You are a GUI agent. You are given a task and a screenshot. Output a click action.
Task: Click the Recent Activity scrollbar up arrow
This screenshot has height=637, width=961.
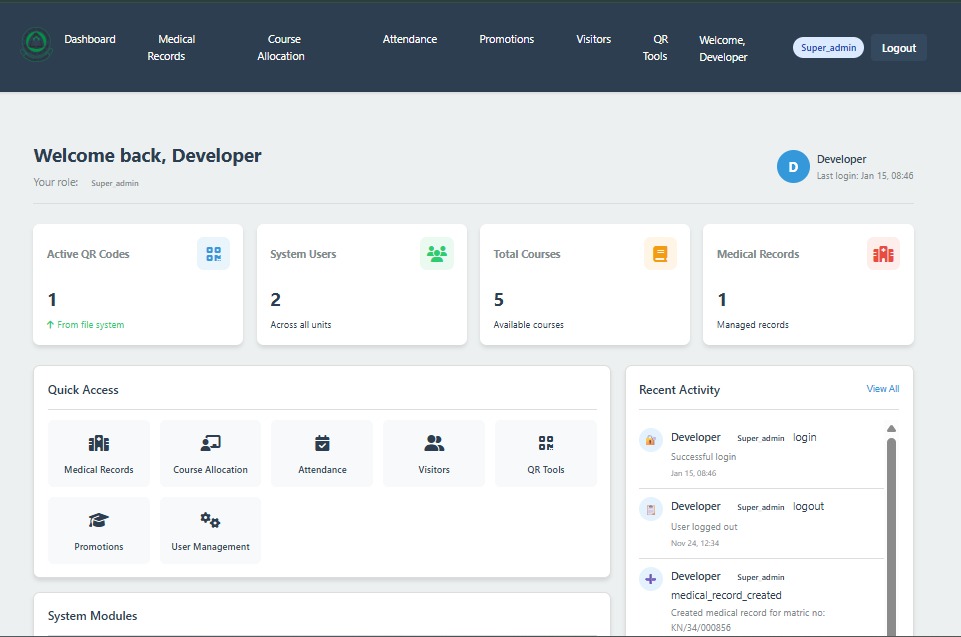tap(891, 429)
